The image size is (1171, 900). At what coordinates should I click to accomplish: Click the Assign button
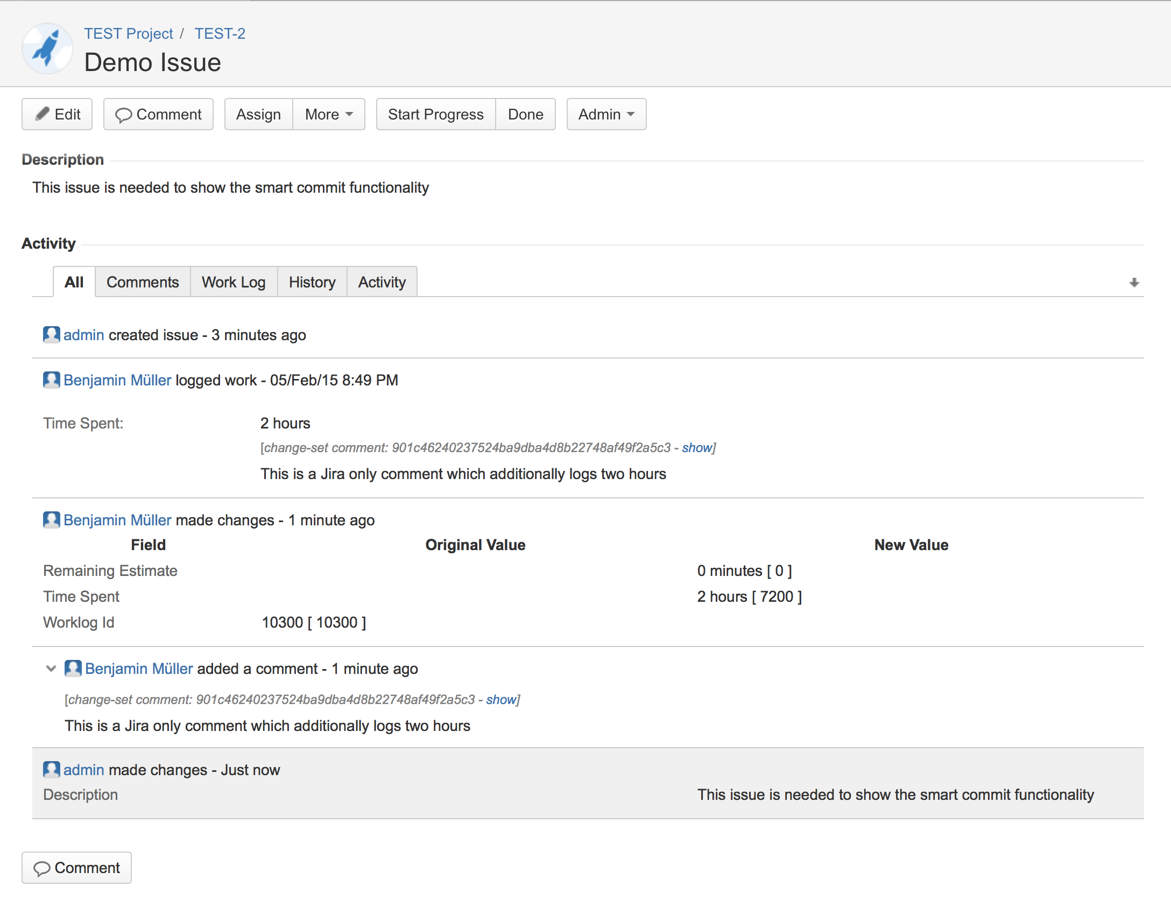click(x=258, y=114)
